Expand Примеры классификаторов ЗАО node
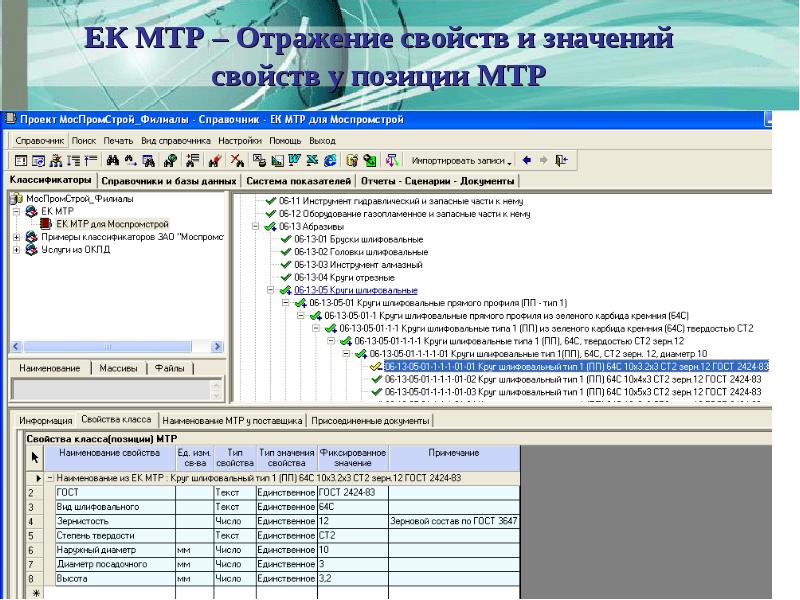 tap(16, 237)
